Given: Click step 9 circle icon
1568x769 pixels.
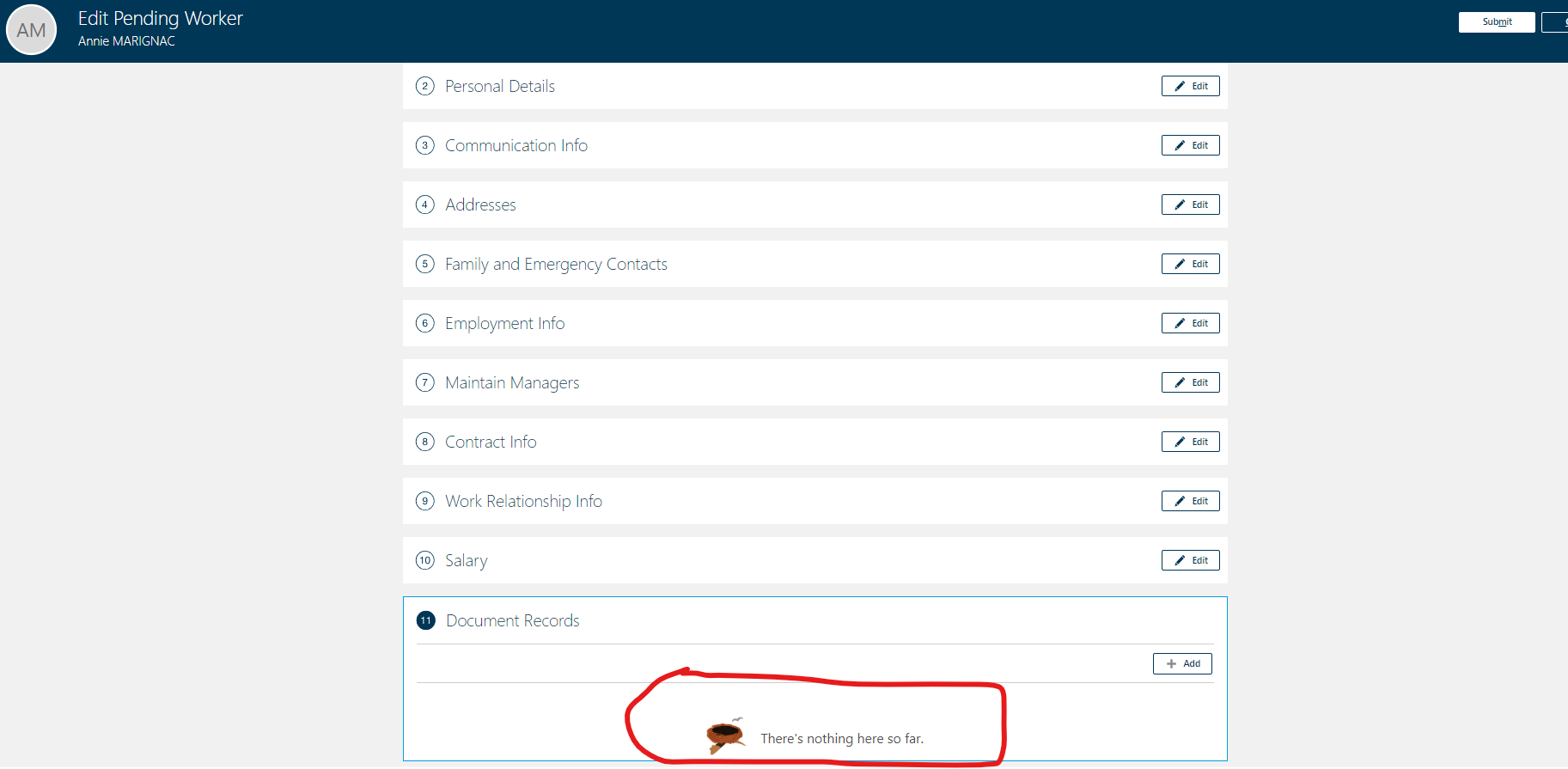Looking at the screenshot, I should [x=425, y=501].
